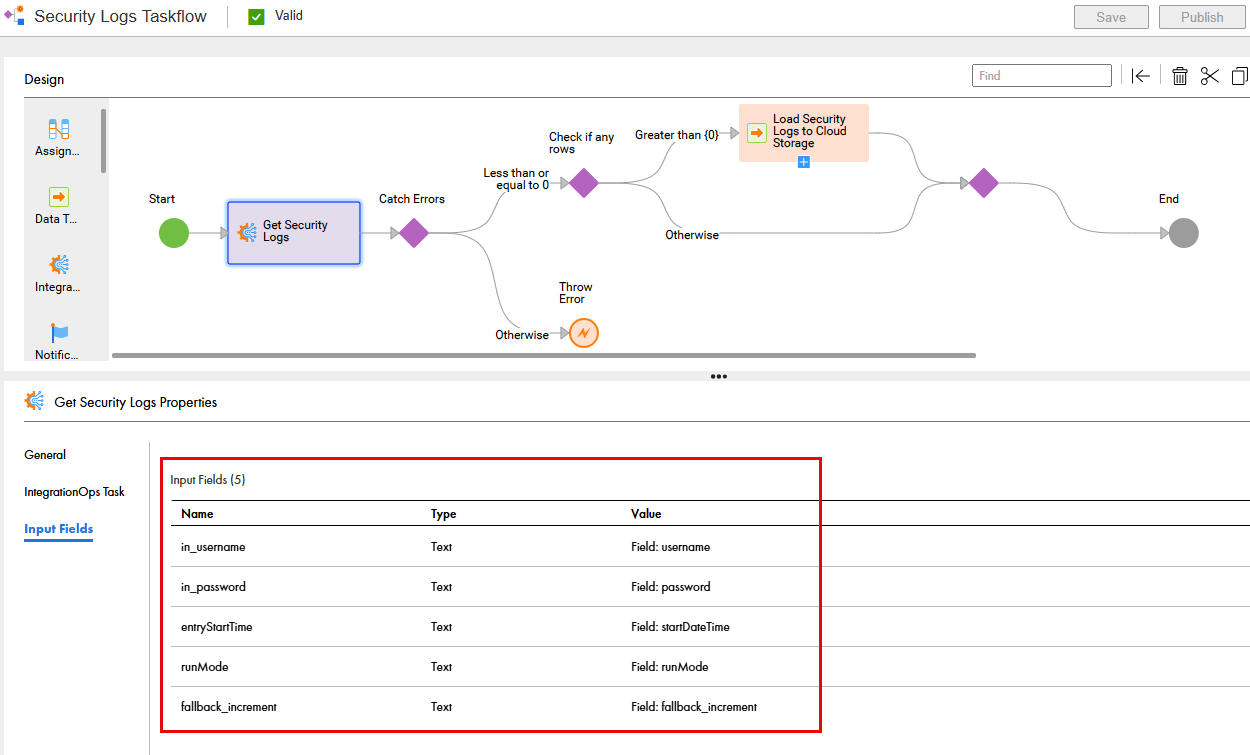The height and width of the screenshot is (755, 1250).
Task: Click the Input Fields (5) heading
Action: pyautogui.click(x=208, y=480)
